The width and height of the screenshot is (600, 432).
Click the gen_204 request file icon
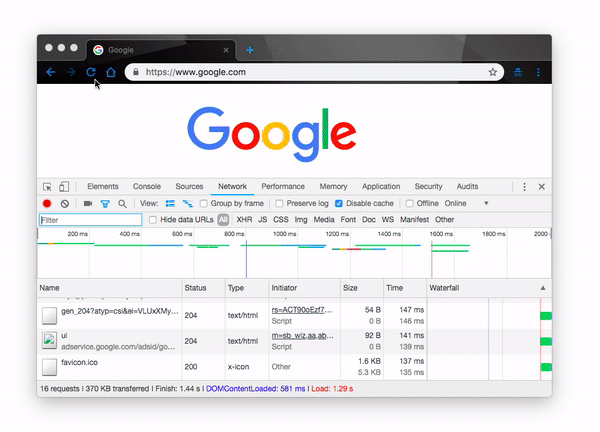[x=49, y=315]
